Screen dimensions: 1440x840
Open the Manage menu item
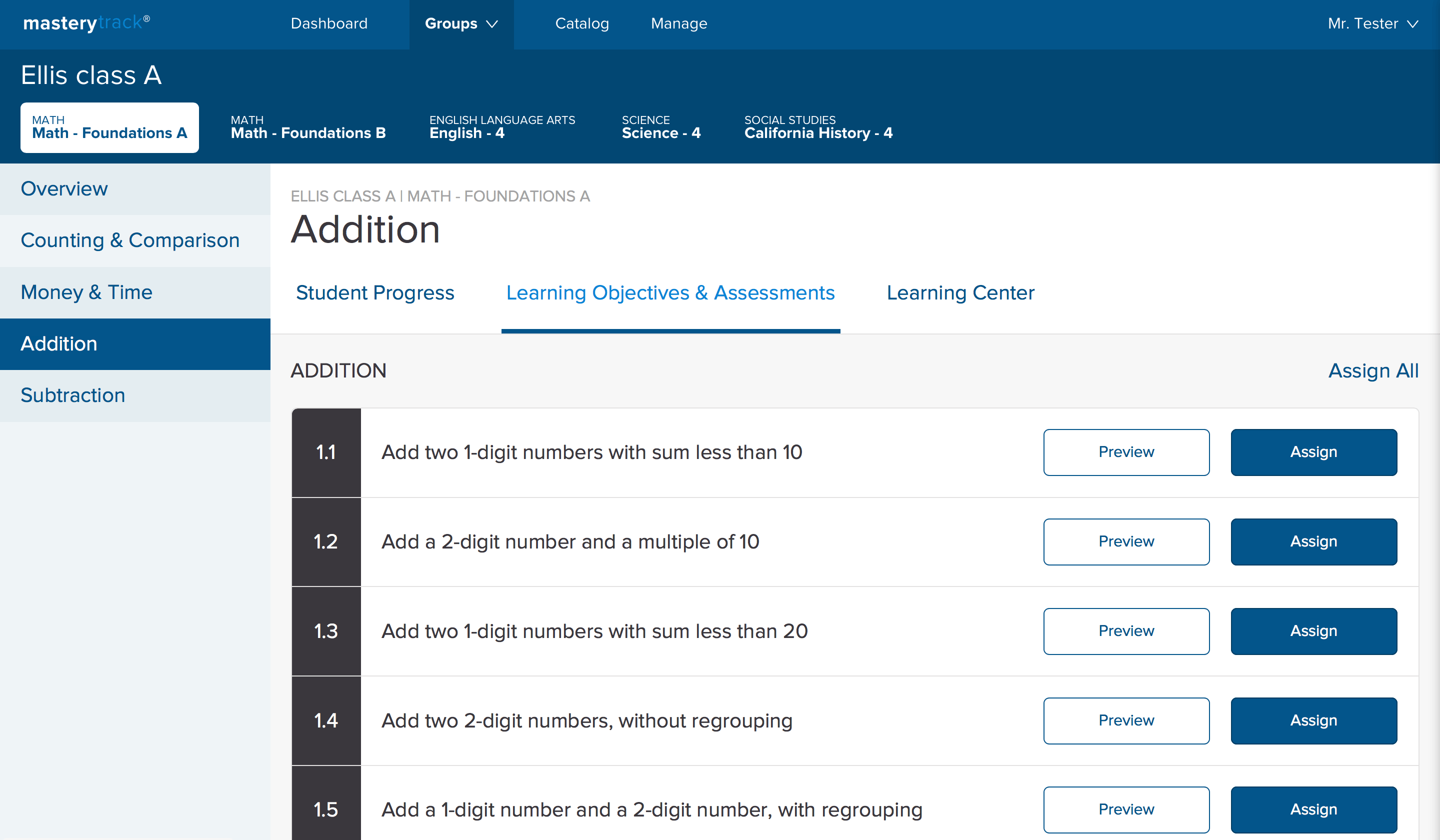[x=678, y=23]
